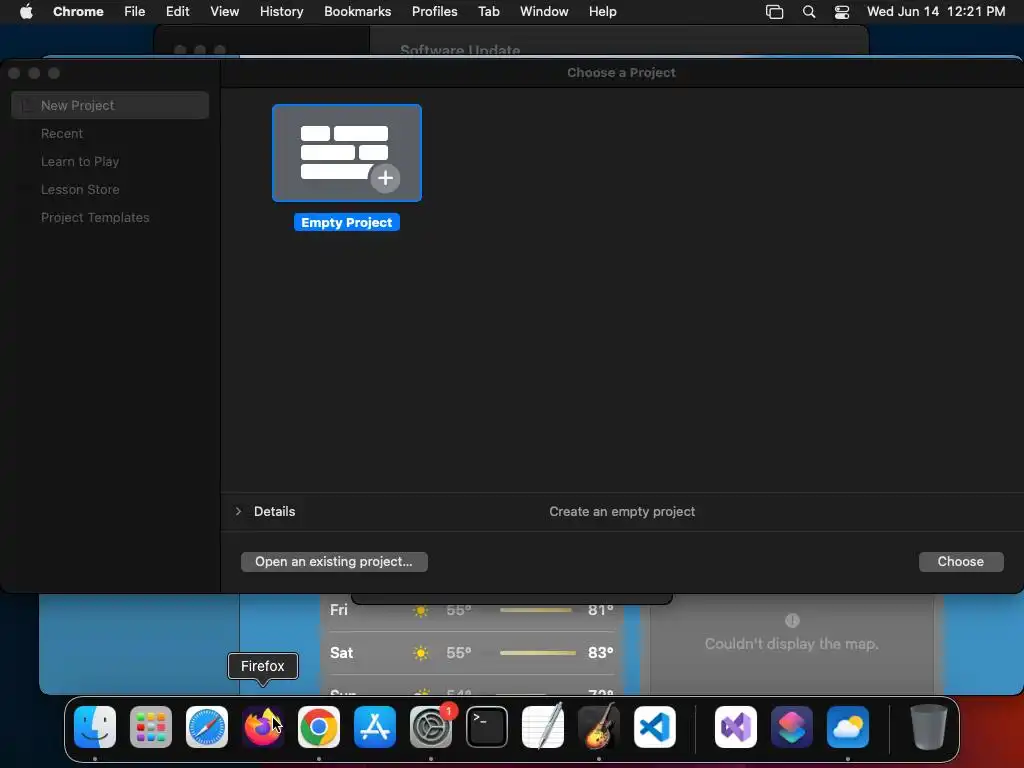The width and height of the screenshot is (1024, 768).
Task: Click Couldn't display the map message
Action: (792, 644)
